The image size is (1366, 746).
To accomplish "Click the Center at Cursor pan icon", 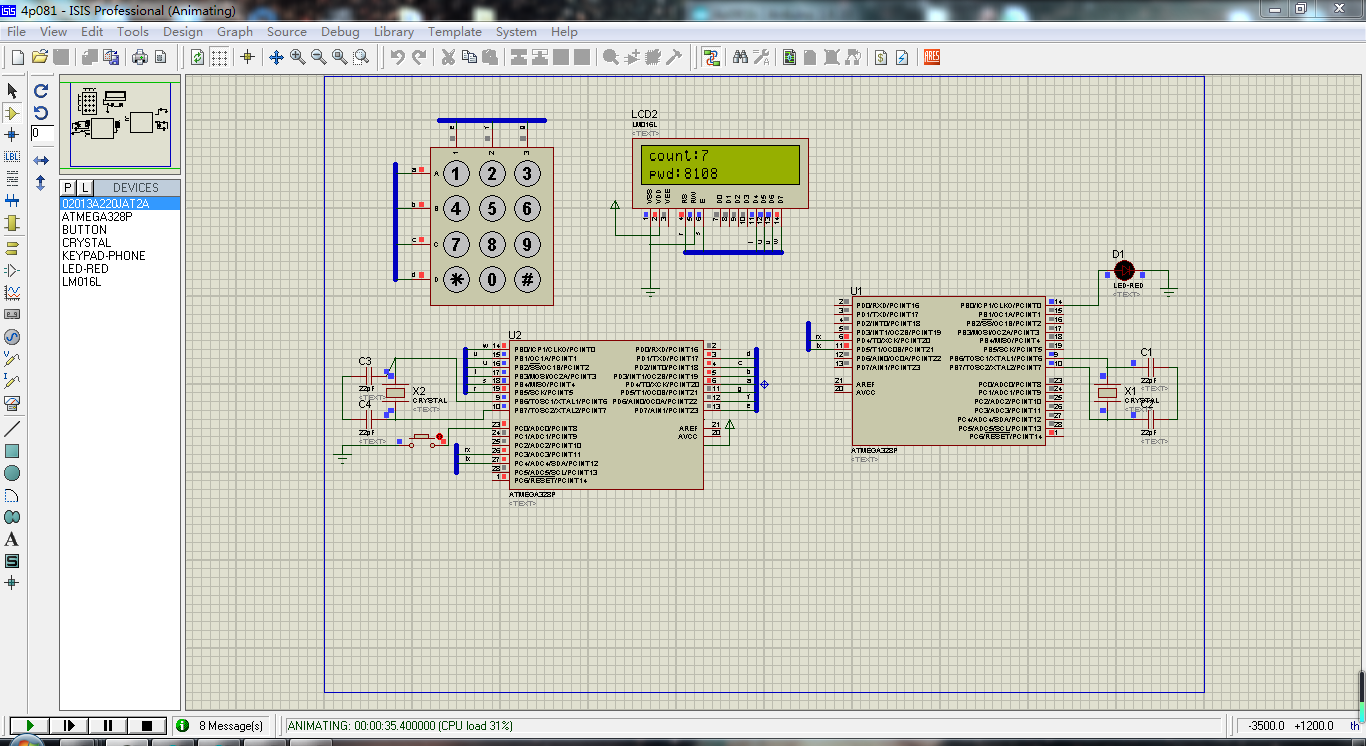I will [x=276, y=57].
